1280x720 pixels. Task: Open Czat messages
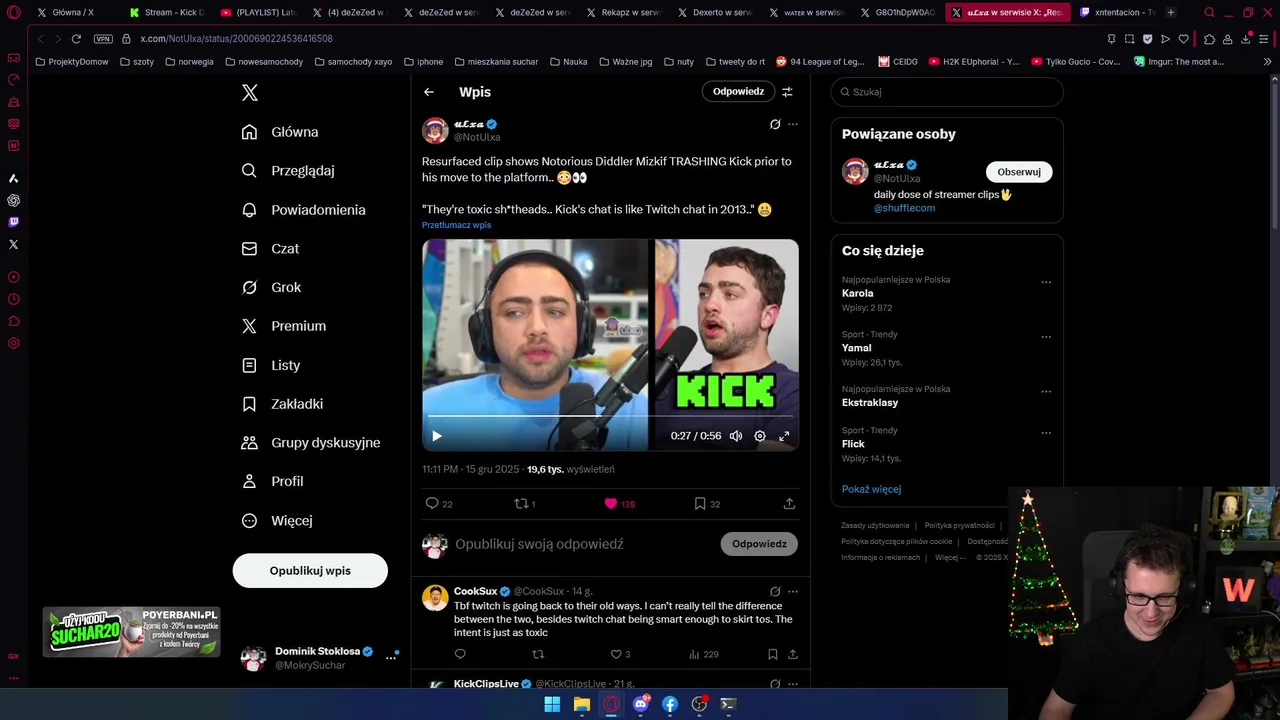point(270,248)
